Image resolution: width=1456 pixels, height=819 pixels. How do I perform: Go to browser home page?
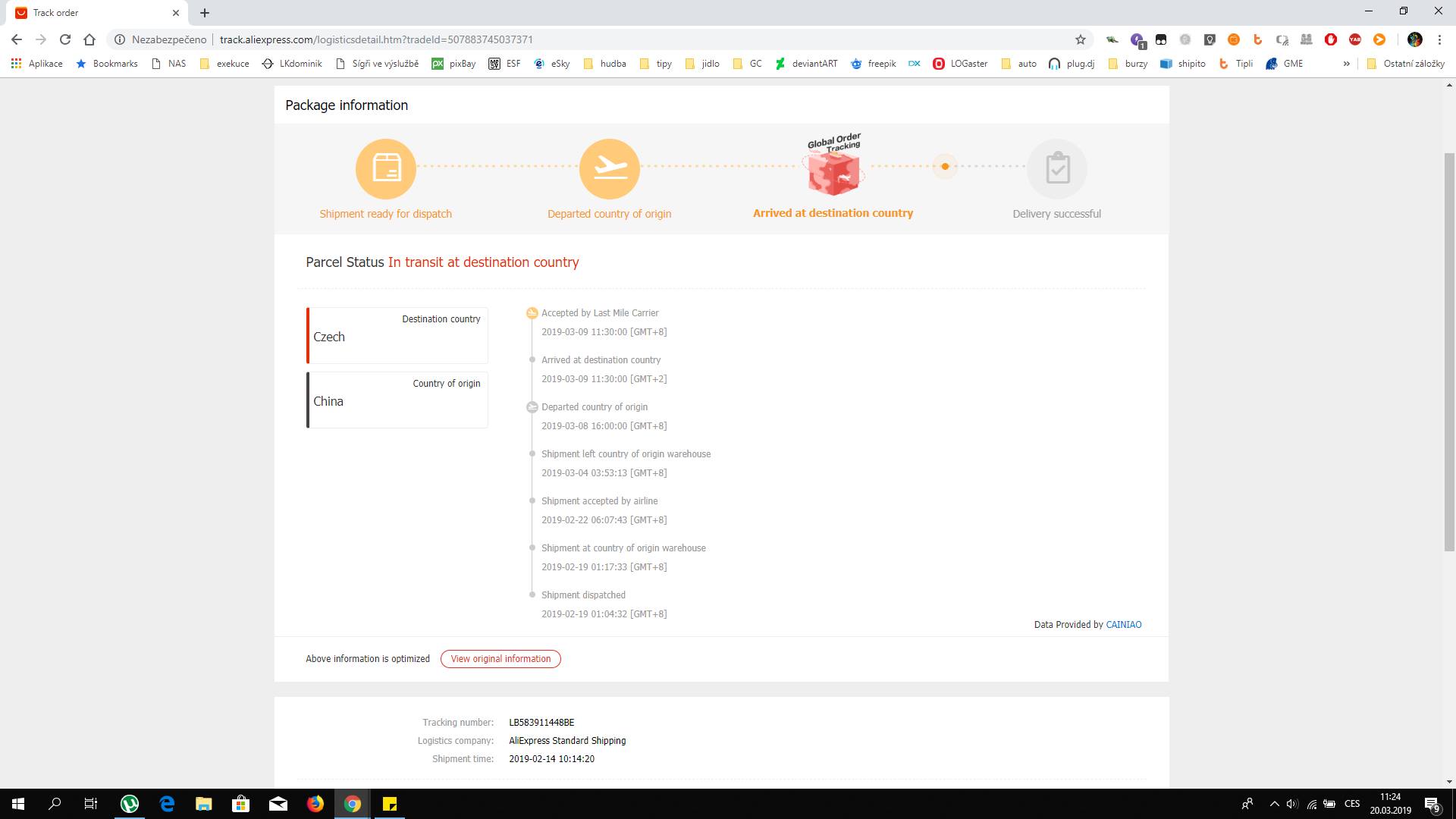89,39
